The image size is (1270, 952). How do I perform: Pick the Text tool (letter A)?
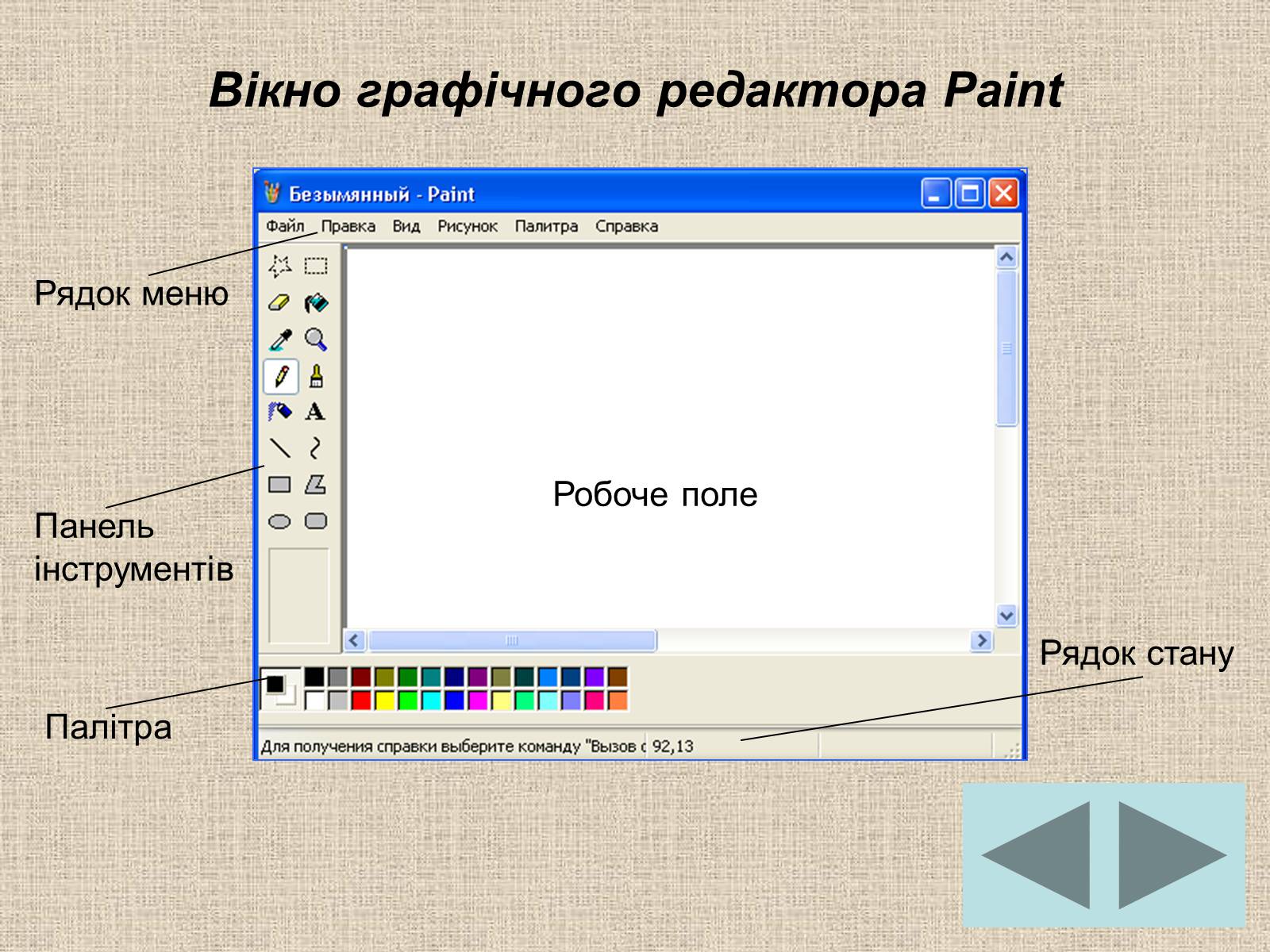coord(316,412)
